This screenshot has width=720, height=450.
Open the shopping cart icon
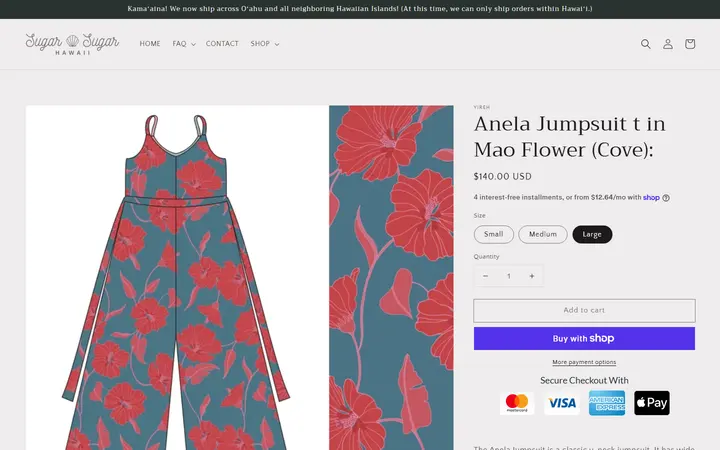click(x=690, y=44)
